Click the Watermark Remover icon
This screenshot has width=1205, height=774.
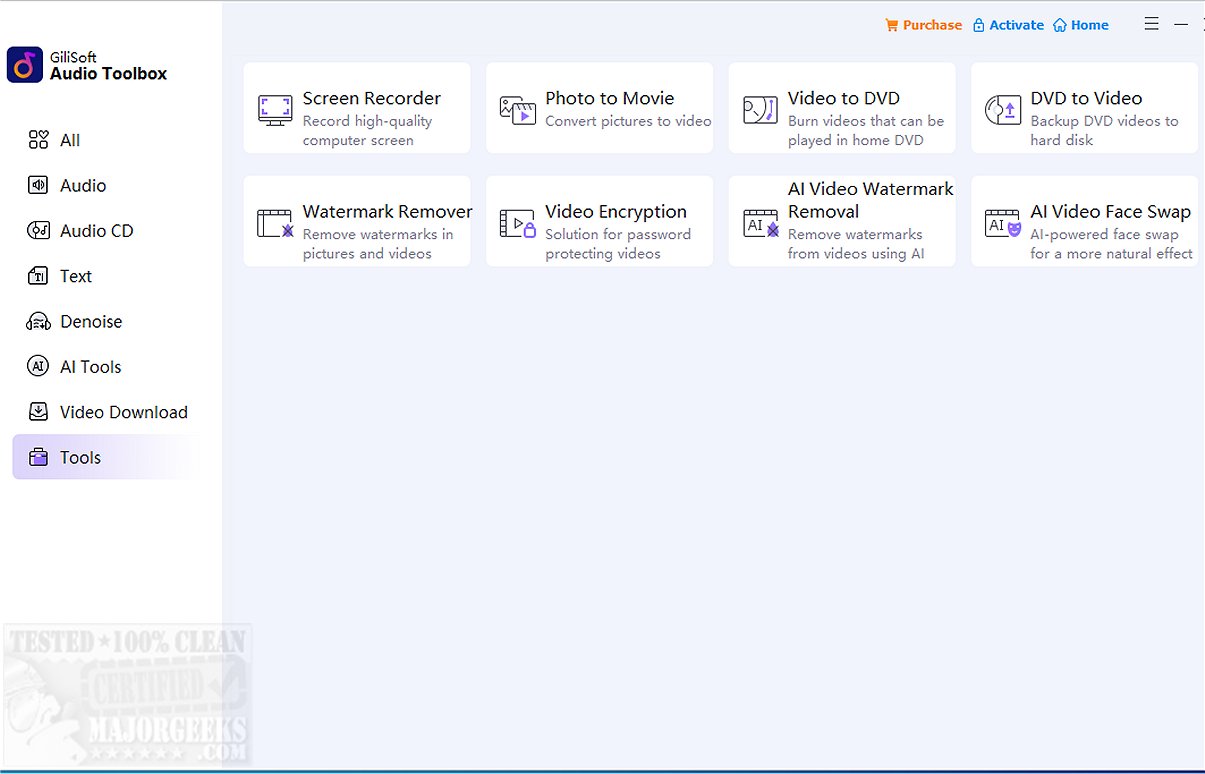click(x=275, y=222)
